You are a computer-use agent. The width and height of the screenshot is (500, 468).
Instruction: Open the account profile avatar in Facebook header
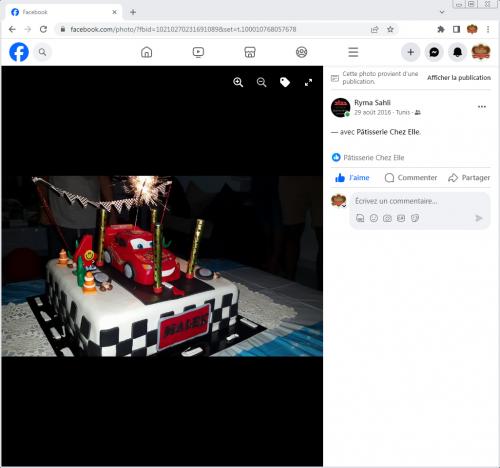(x=481, y=52)
